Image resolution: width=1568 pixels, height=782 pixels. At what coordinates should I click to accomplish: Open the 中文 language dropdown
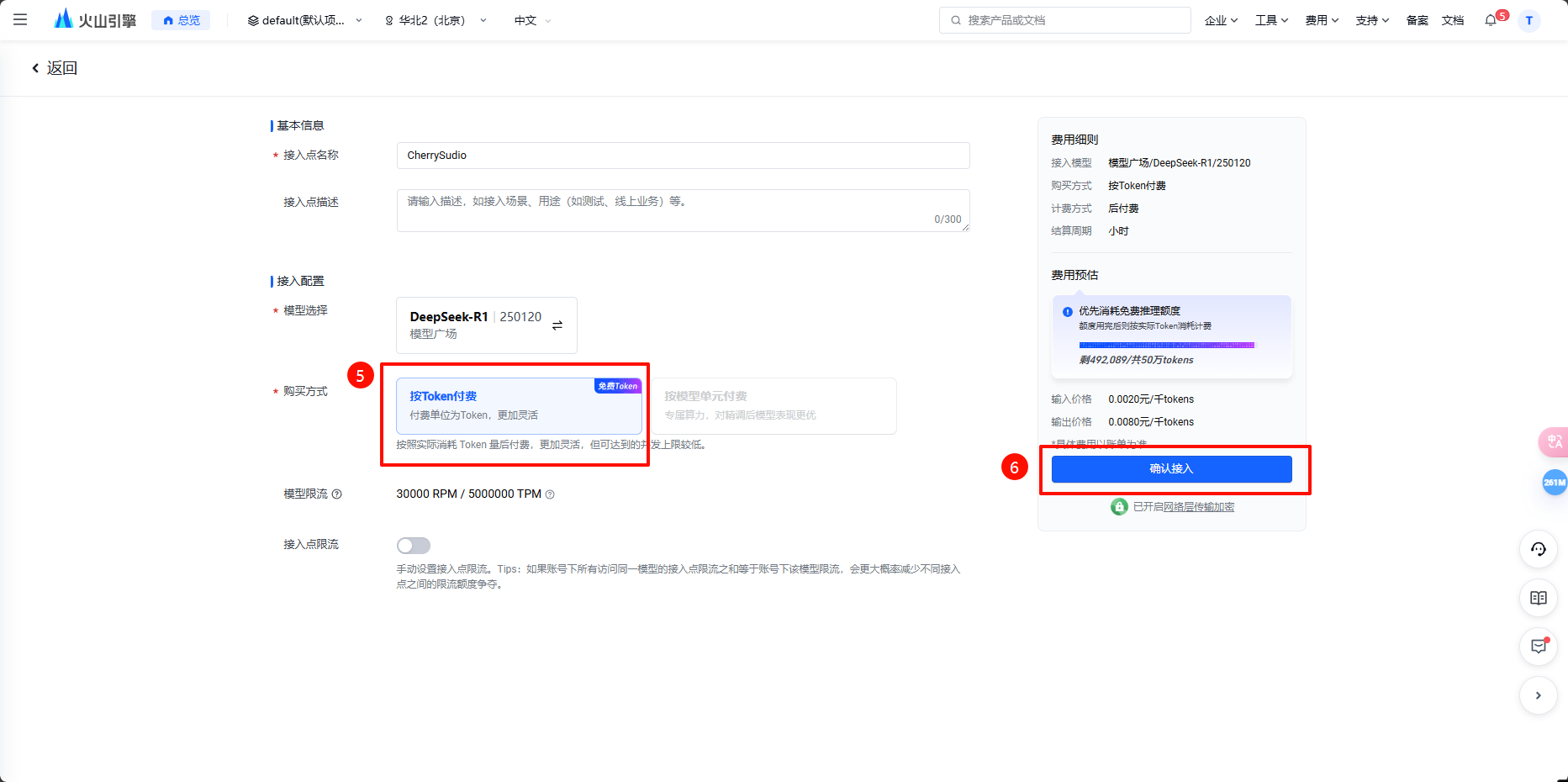[x=532, y=20]
